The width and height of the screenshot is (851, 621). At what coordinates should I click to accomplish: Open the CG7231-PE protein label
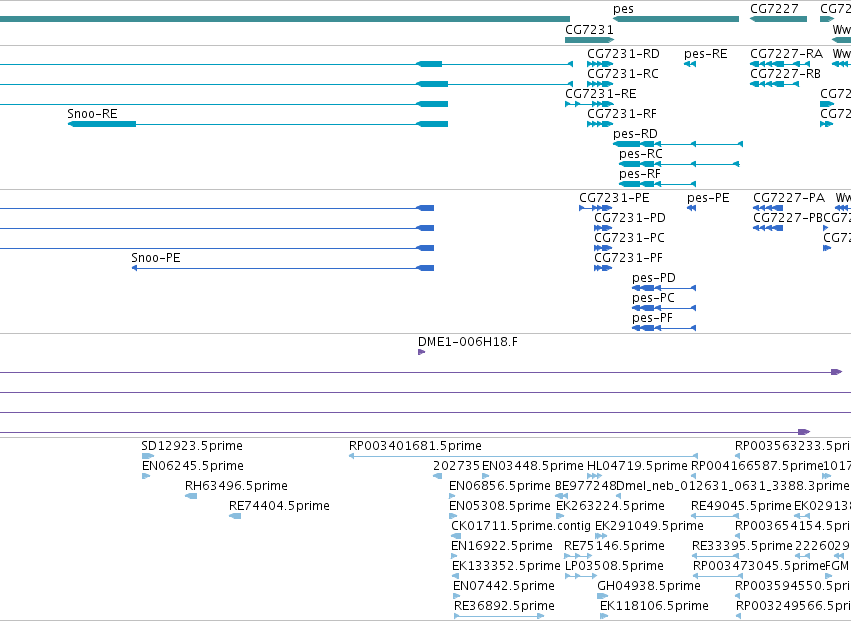614,198
